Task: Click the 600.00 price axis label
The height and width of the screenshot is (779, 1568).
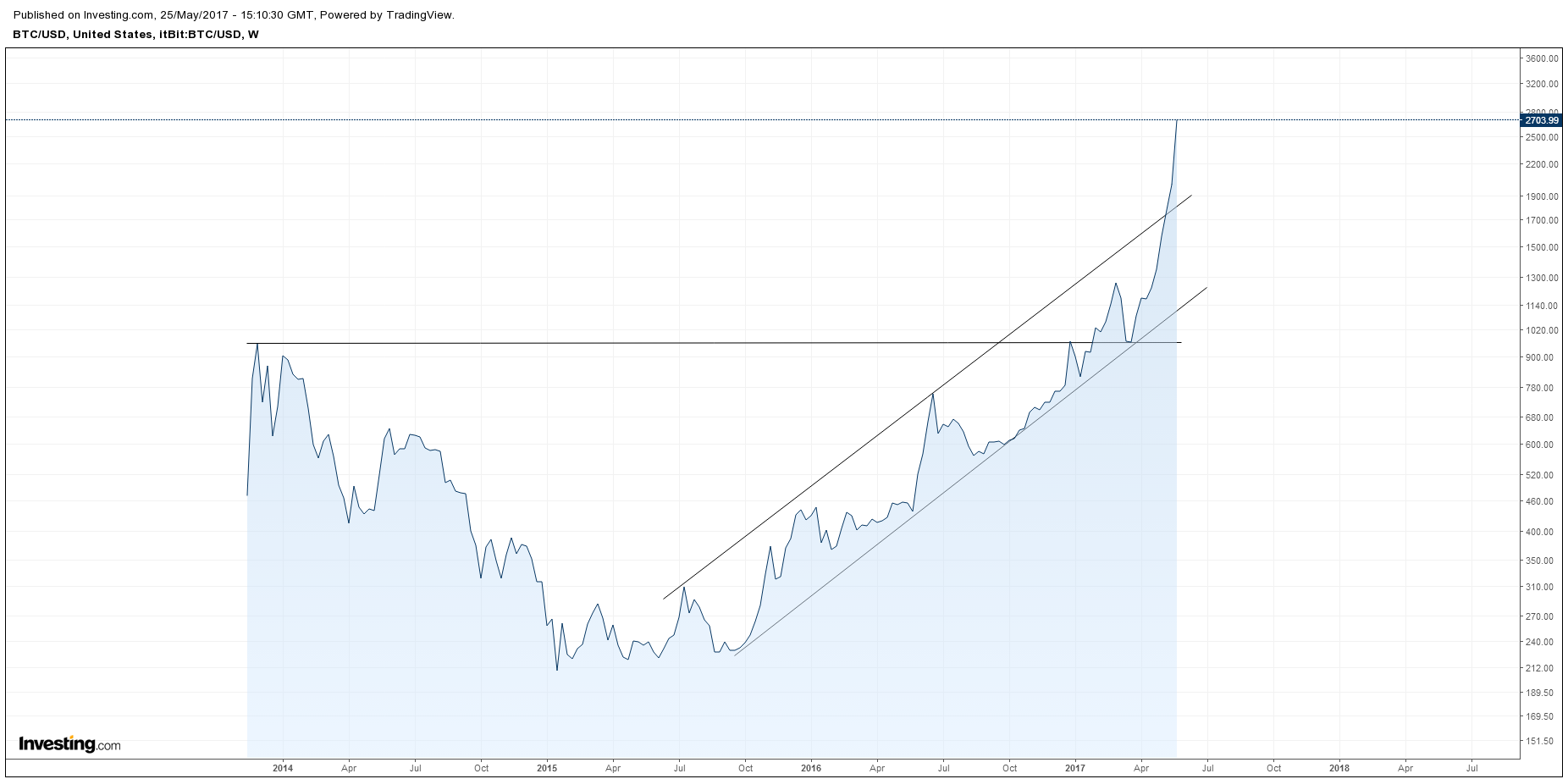Action: 1540,445
